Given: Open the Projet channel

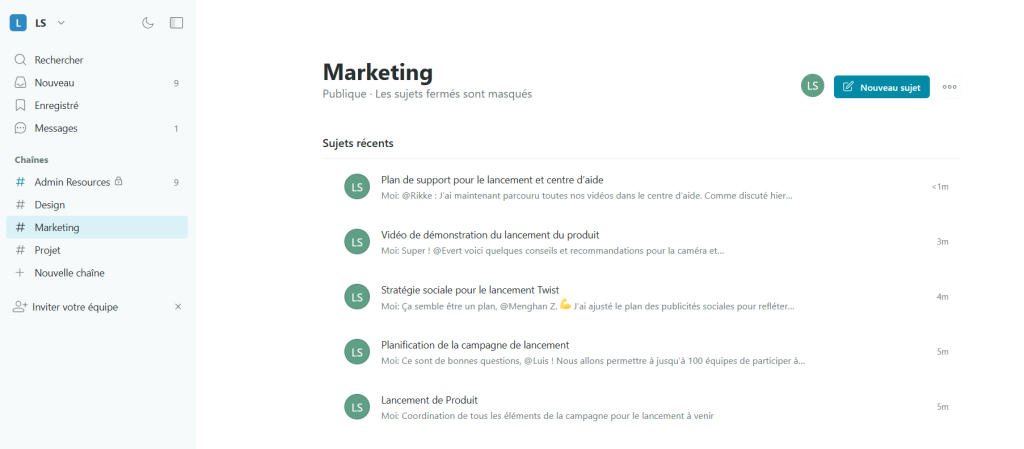Looking at the screenshot, I should coord(47,250).
